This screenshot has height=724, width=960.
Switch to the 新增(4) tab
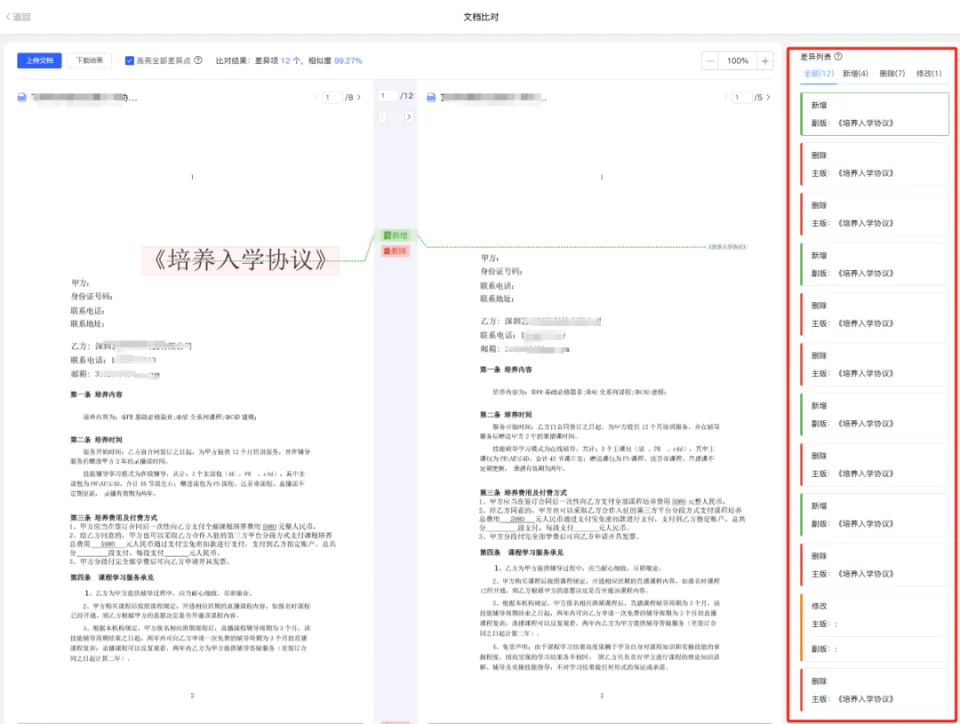click(x=856, y=74)
